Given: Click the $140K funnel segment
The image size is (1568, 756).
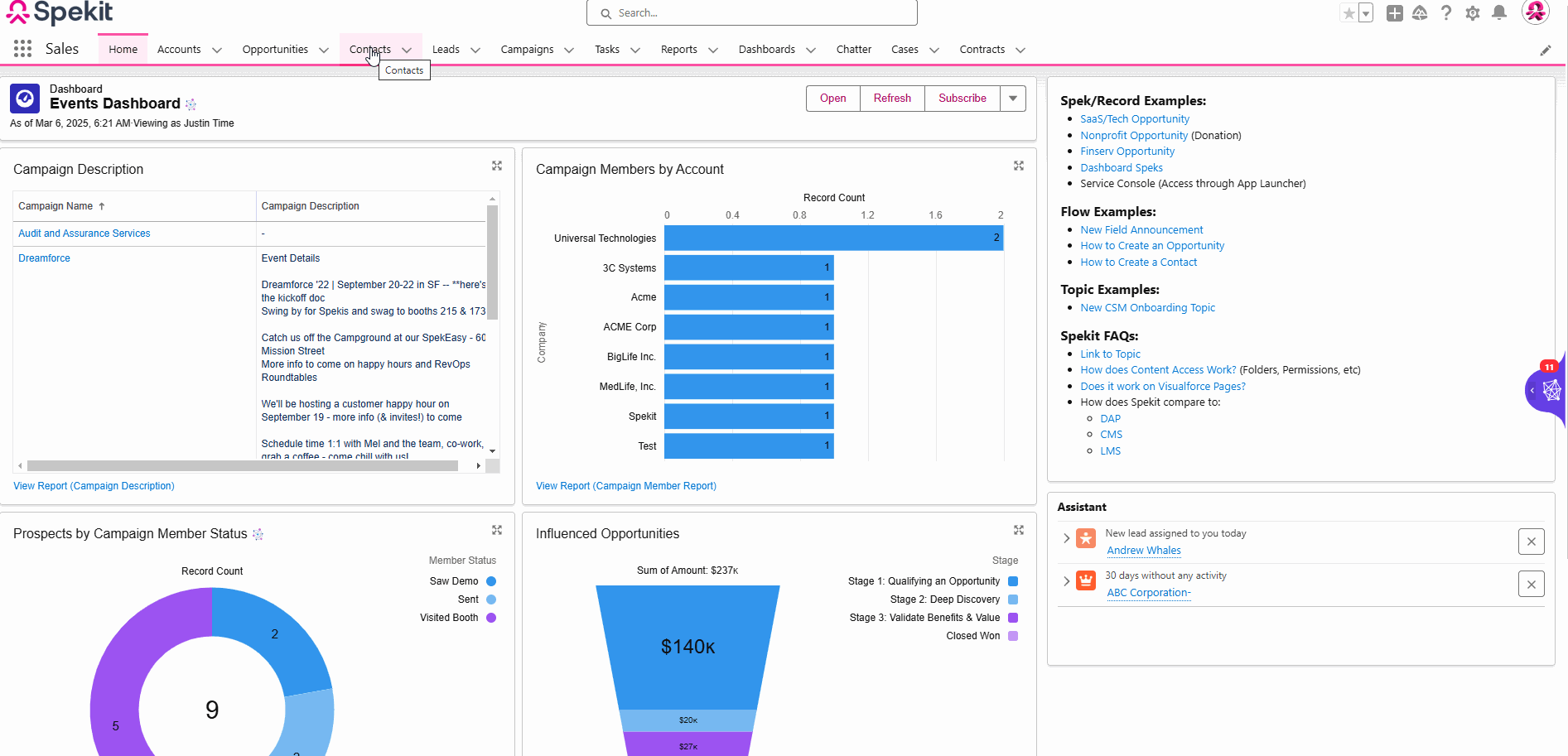Looking at the screenshot, I should pyautogui.click(x=688, y=647).
